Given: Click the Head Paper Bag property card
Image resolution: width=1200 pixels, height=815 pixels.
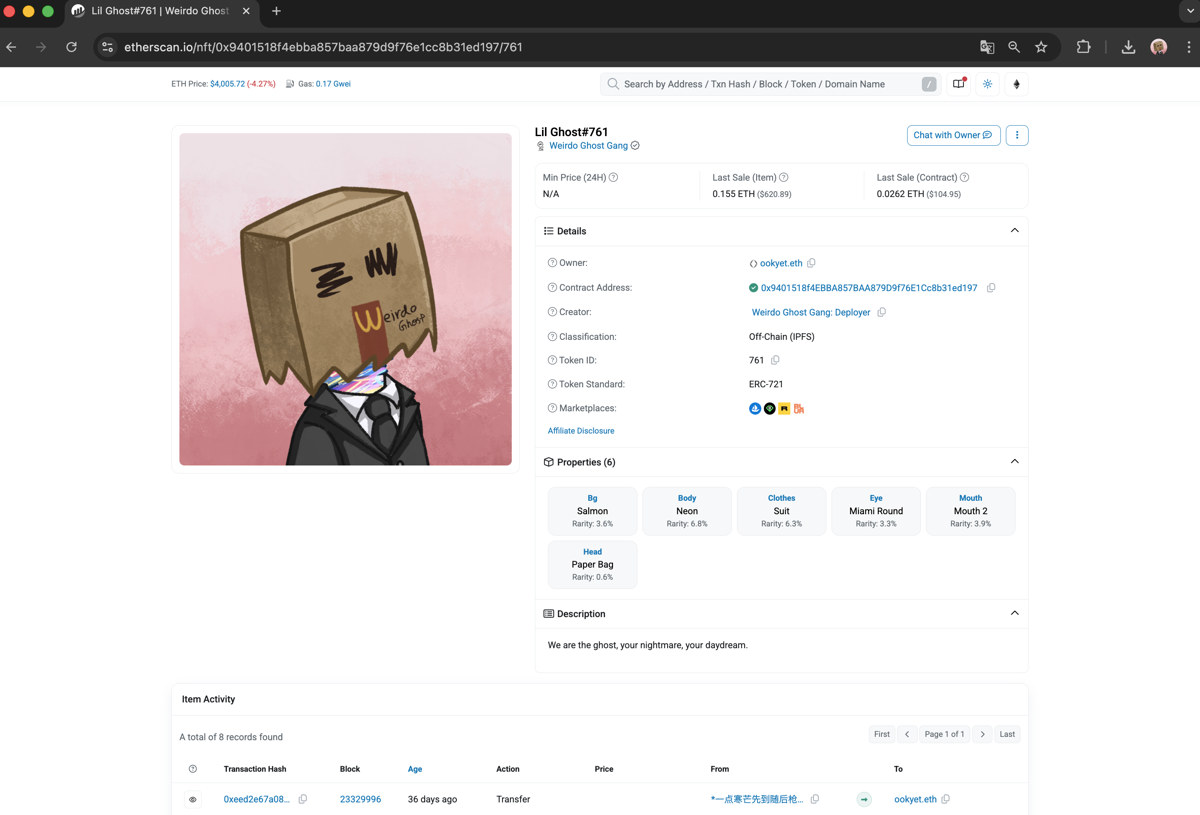Looking at the screenshot, I should coord(592,564).
